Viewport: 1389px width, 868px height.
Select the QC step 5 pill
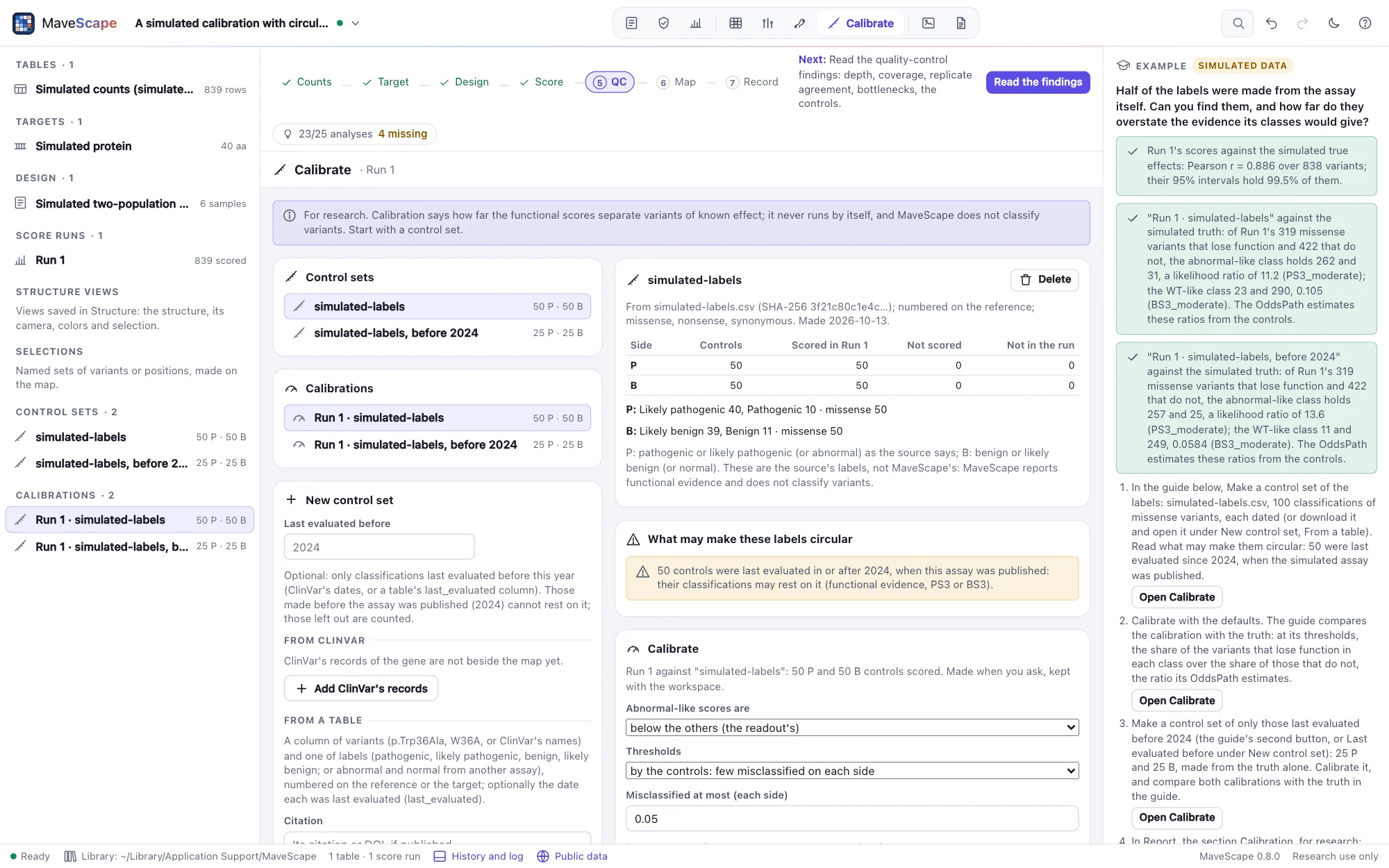point(610,82)
